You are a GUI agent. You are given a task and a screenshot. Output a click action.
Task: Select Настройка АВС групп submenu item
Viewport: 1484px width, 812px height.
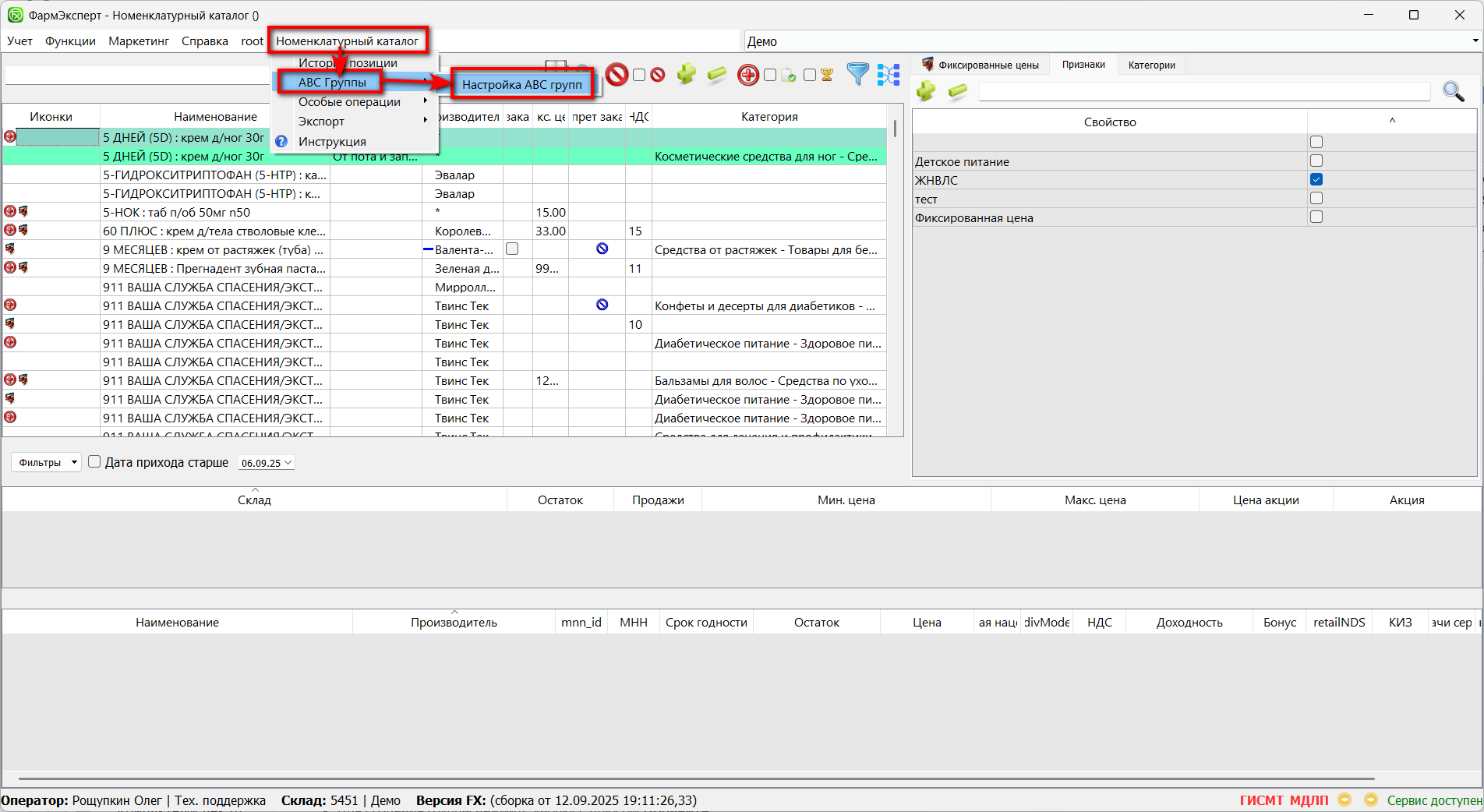pyautogui.click(x=521, y=85)
